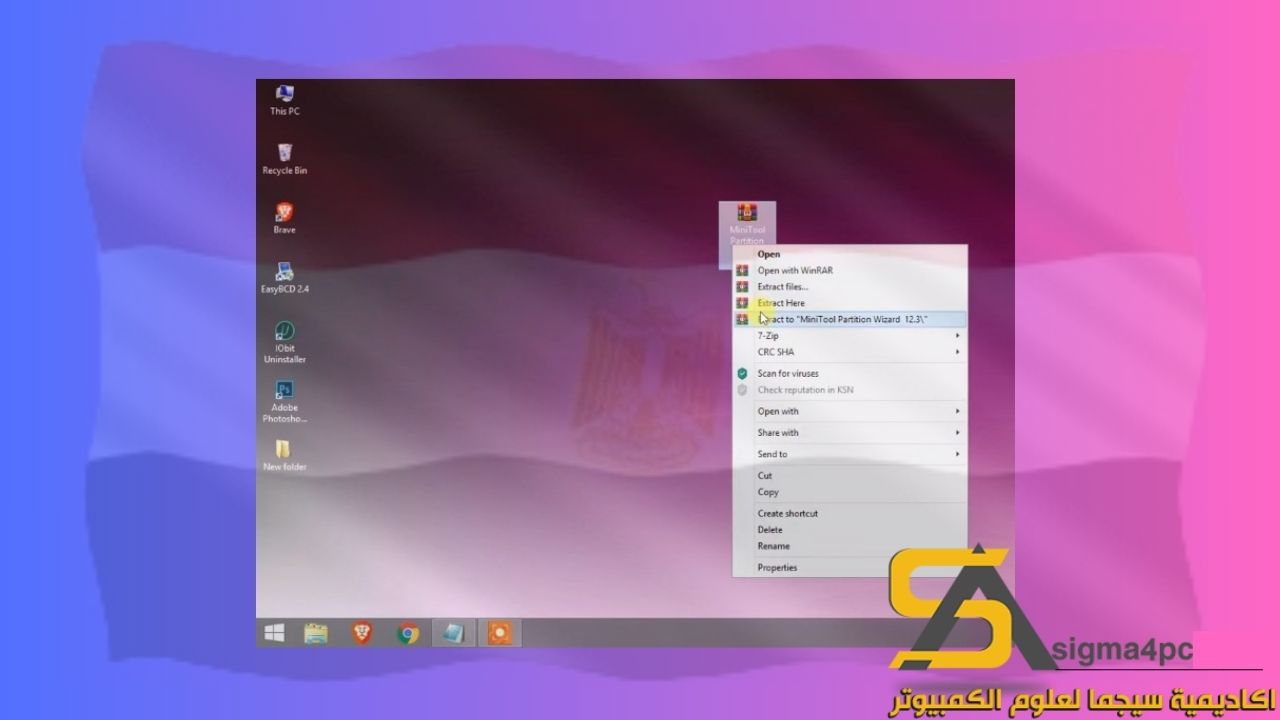Expand the Open with submenu

850,411
